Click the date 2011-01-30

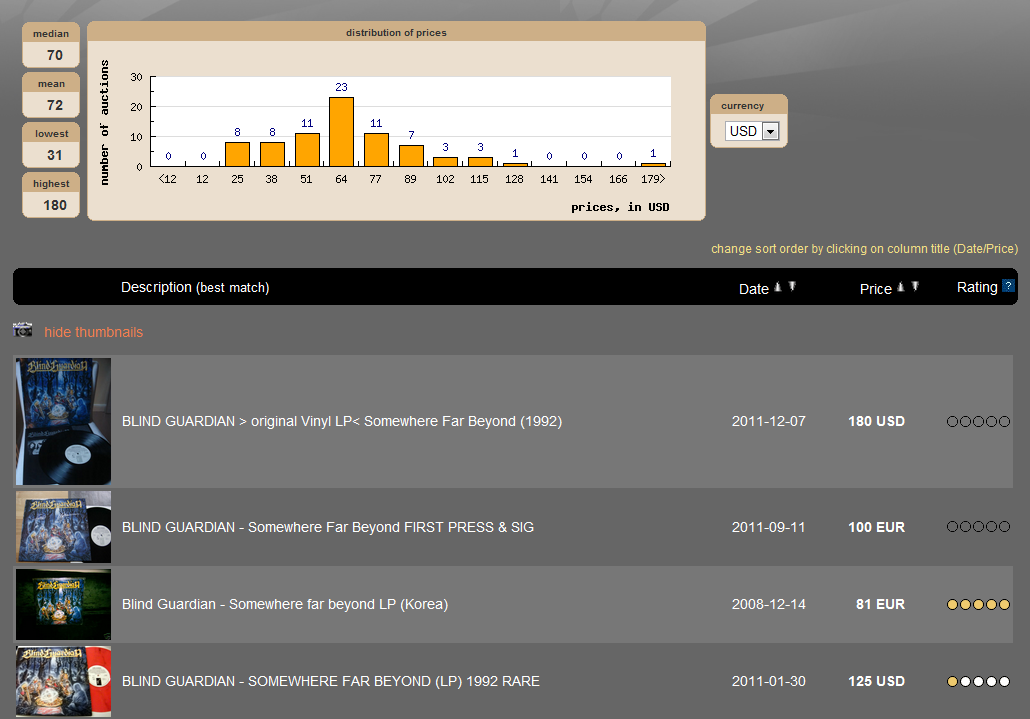tap(769, 682)
